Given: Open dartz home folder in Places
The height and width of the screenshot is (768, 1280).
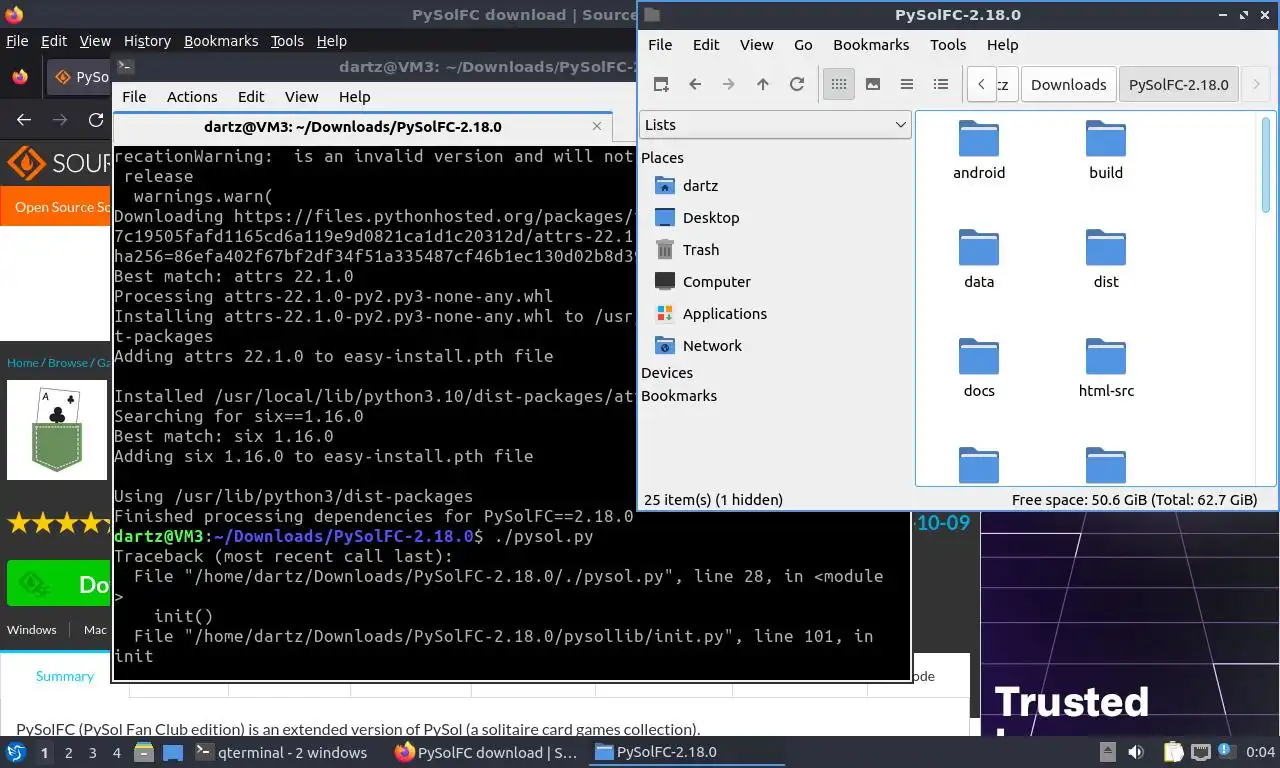Looking at the screenshot, I should [x=700, y=186].
